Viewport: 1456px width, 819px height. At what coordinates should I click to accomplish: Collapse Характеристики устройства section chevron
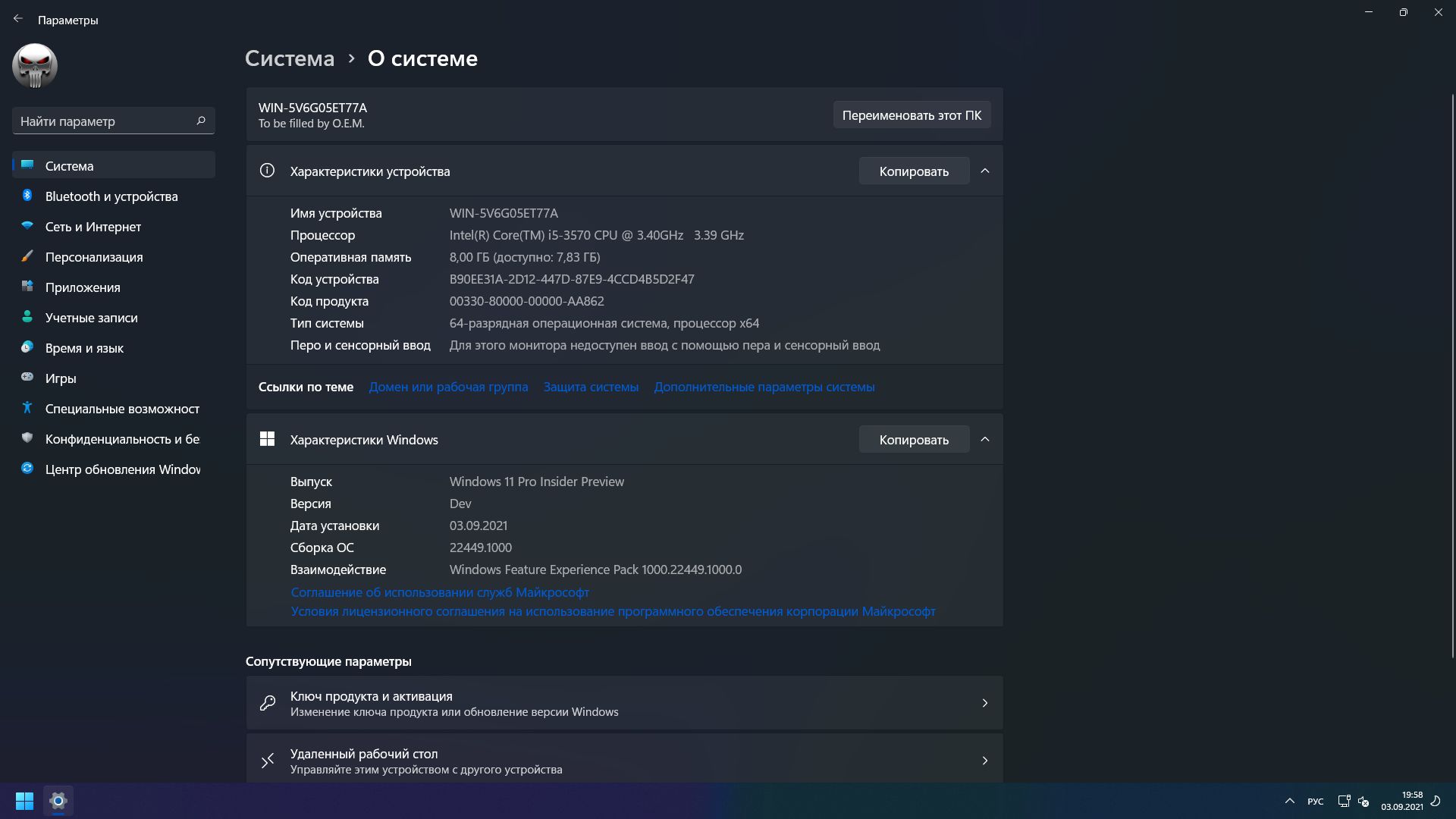point(985,171)
